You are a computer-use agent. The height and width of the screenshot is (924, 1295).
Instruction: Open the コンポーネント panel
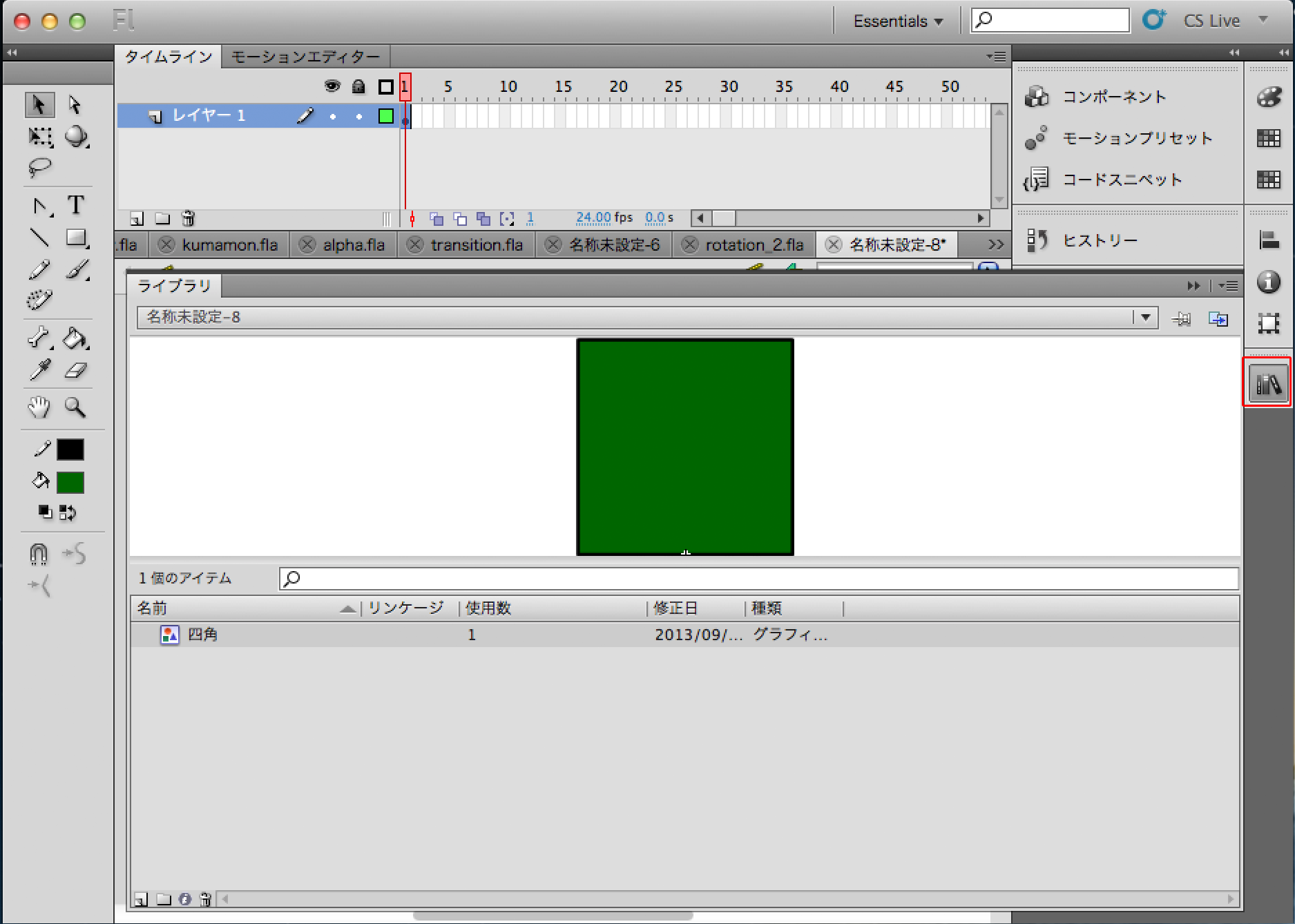click(1113, 97)
